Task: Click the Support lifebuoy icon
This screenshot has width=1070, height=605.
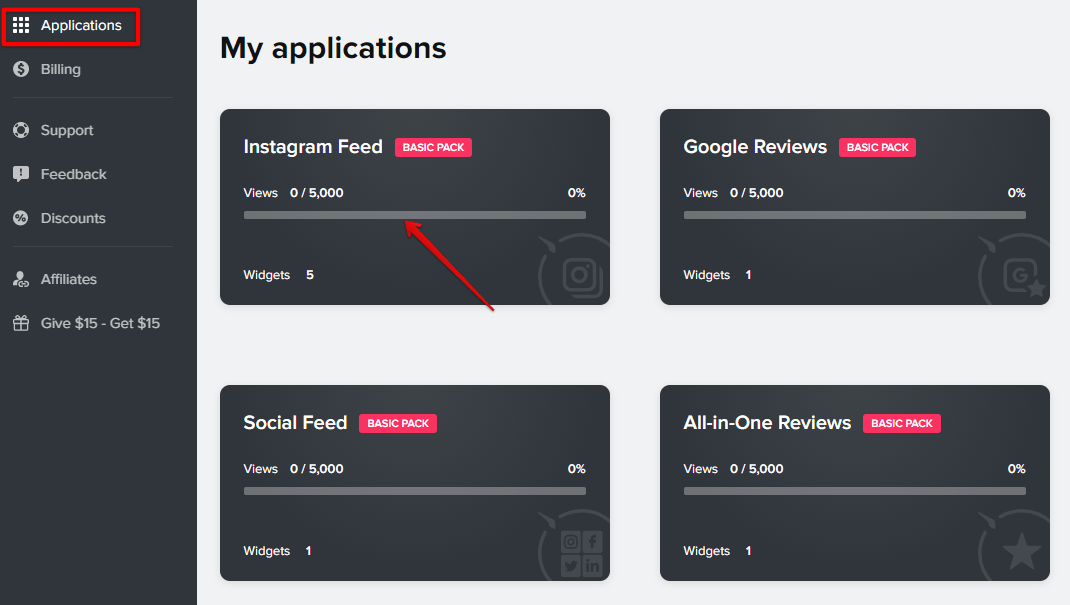Action: coord(21,130)
